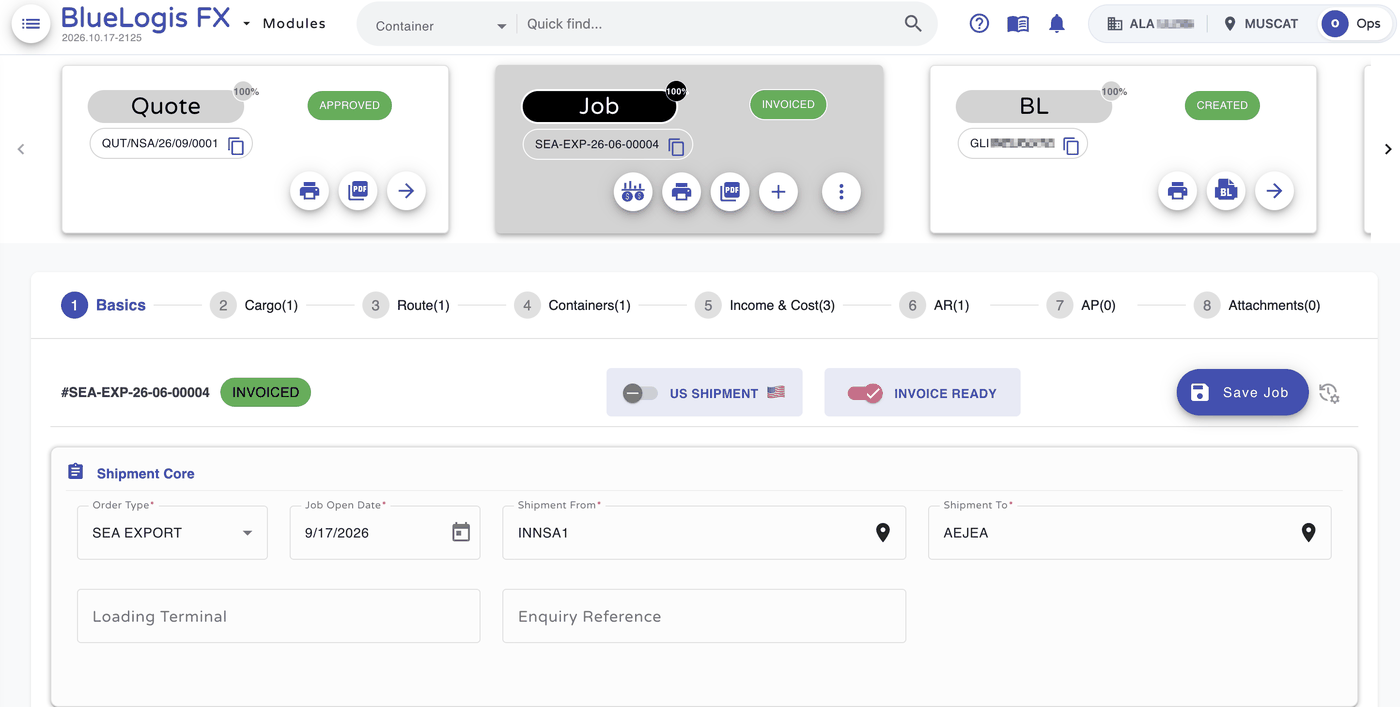
Task: Show notifications via the bell icon
Action: pyautogui.click(x=1057, y=24)
